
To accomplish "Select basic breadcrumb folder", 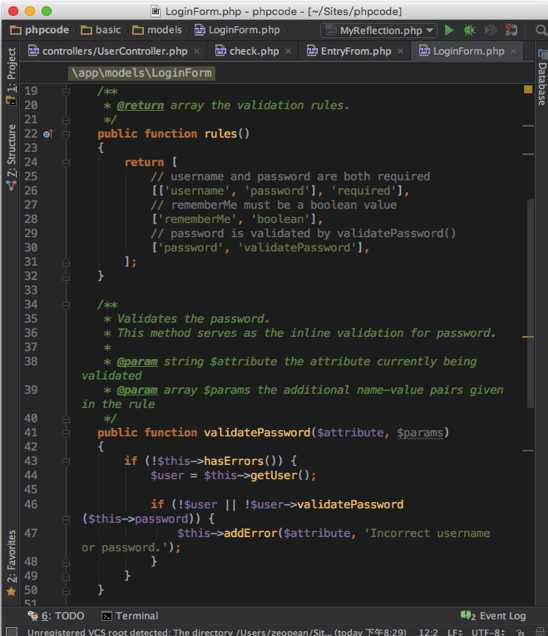I will 101,30.
